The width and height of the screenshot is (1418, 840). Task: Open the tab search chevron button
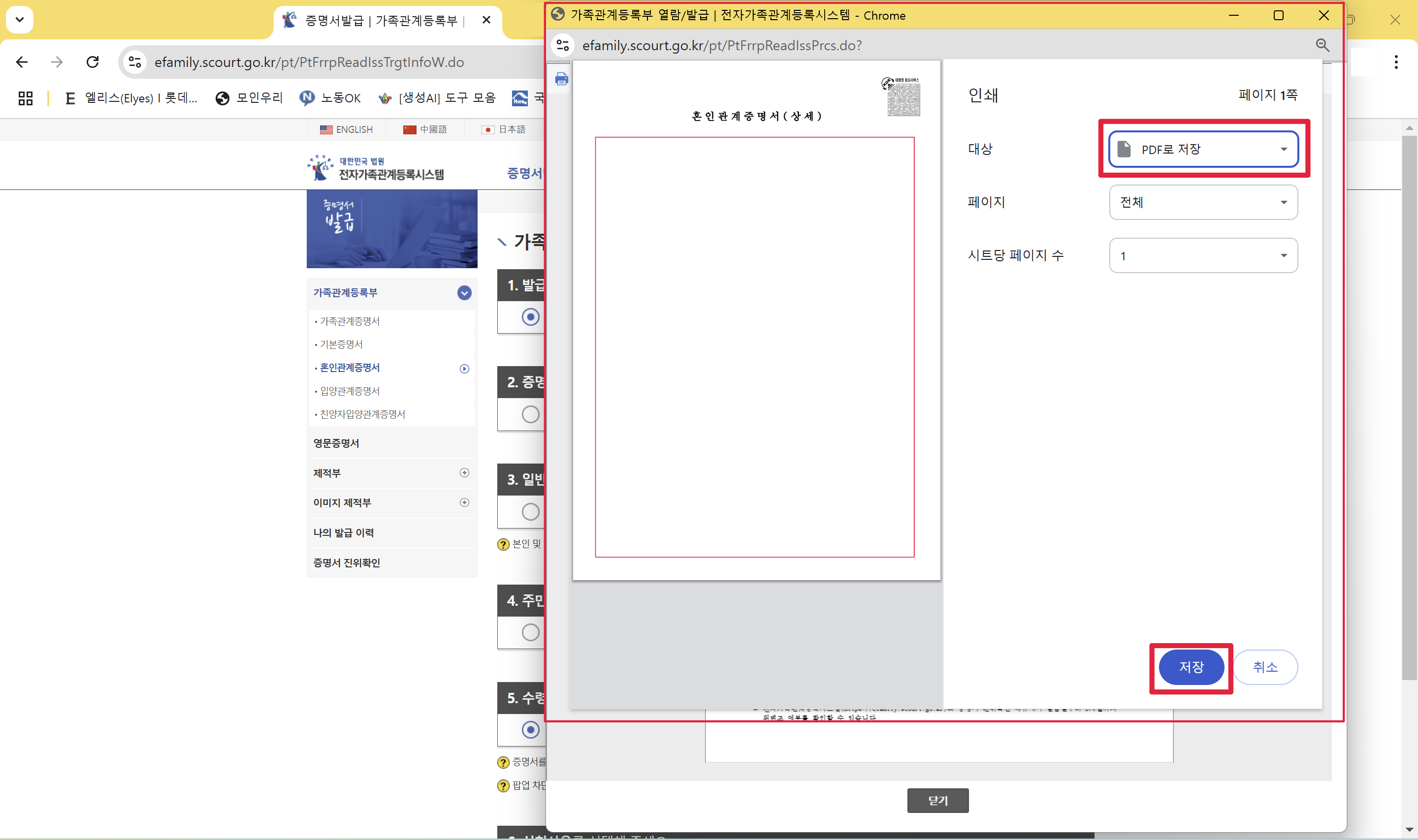(19, 20)
